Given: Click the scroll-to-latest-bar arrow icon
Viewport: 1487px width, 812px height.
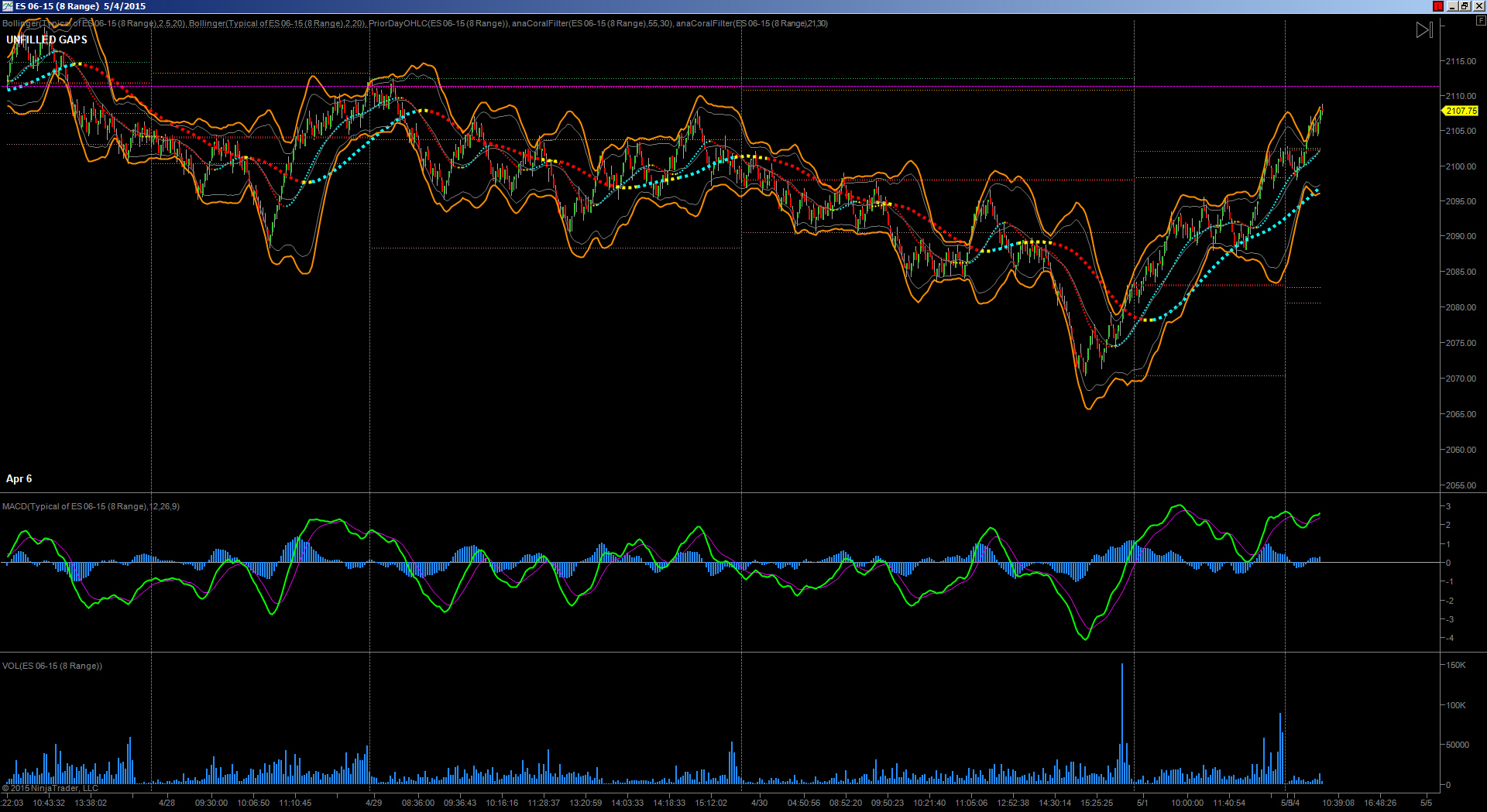Looking at the screenshot, I should point(1424,30).
